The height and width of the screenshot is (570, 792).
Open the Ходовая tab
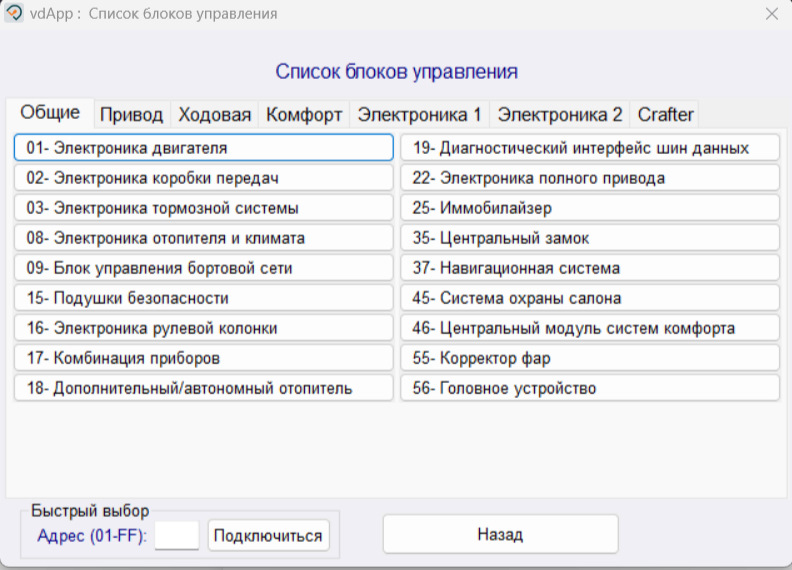point(214,114)
